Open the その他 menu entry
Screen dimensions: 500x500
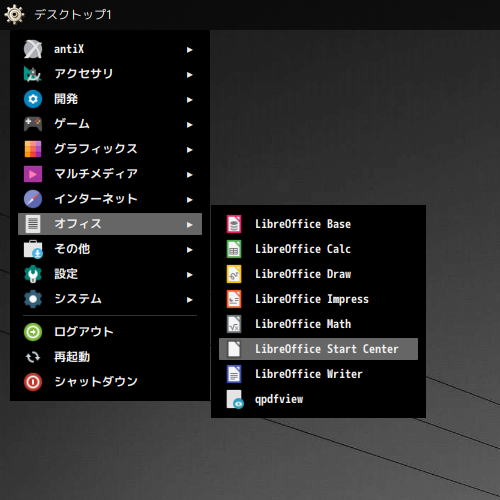pyautogui.click(x=110, y=249)
